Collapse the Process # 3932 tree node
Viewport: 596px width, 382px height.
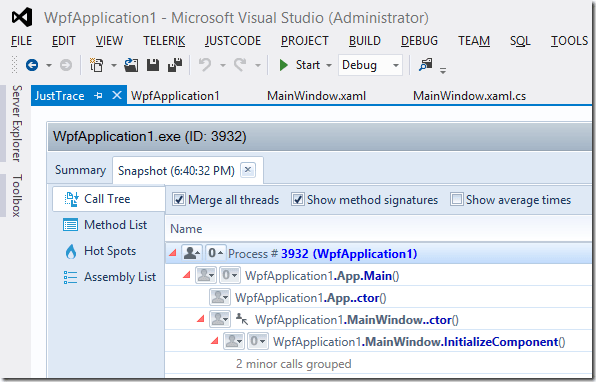[173, 253]
